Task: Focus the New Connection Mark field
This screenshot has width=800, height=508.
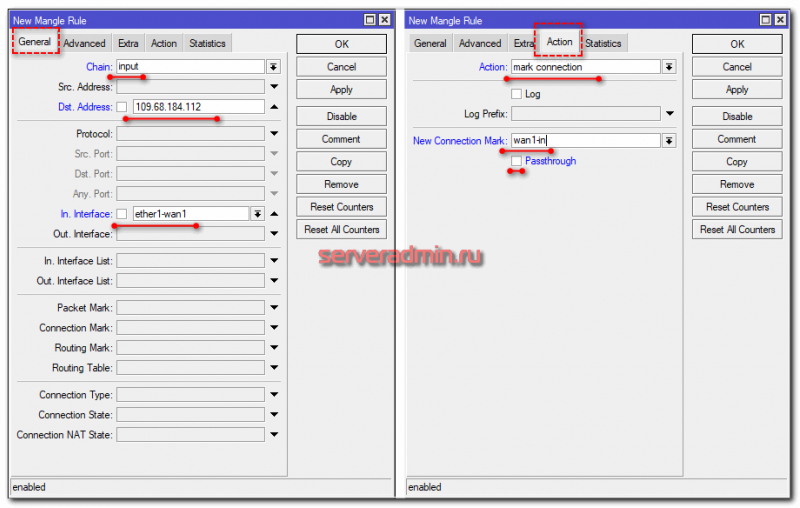Action: point(586,140)
